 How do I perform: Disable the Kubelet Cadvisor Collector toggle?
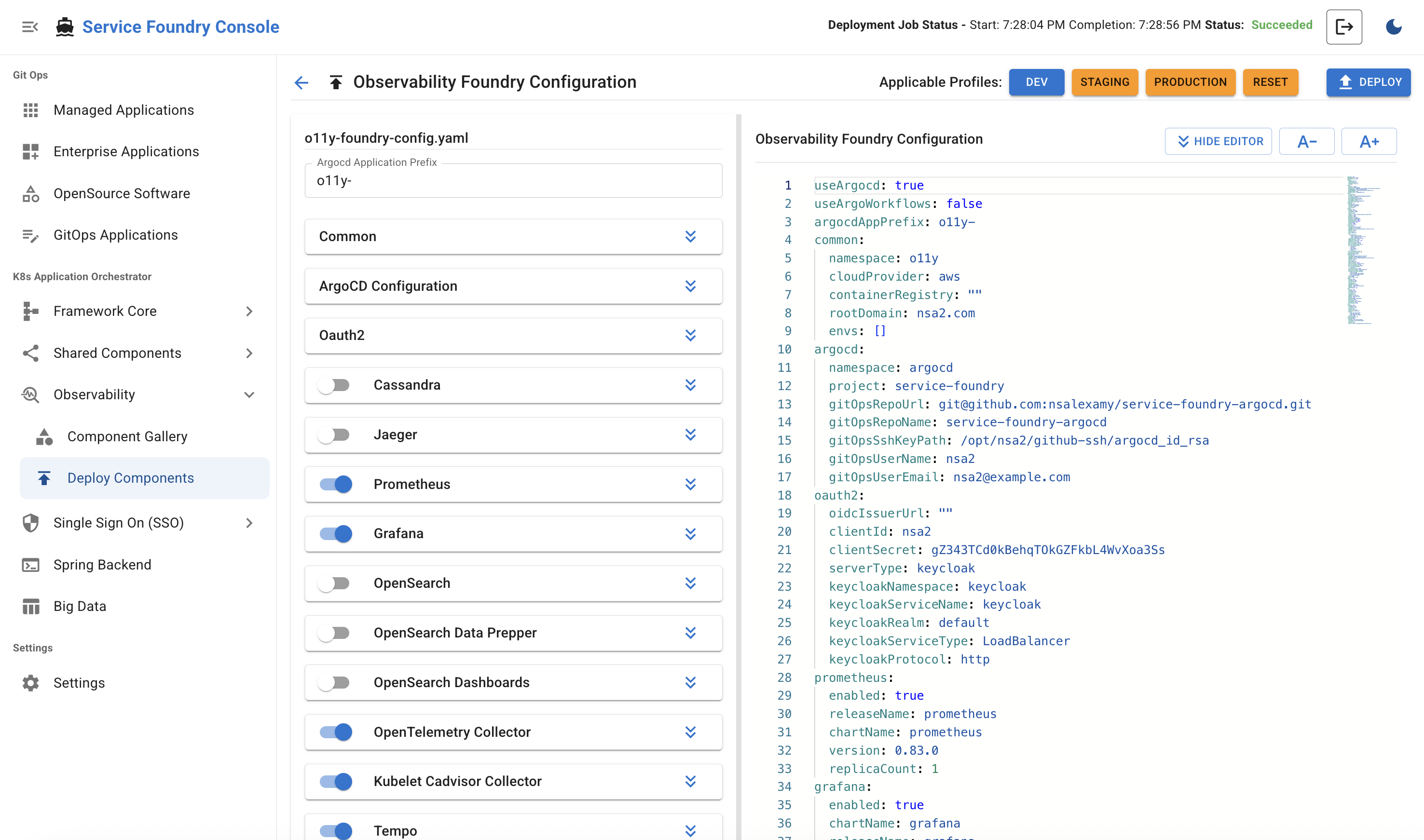pyautogui.click(x=336, y=782)
